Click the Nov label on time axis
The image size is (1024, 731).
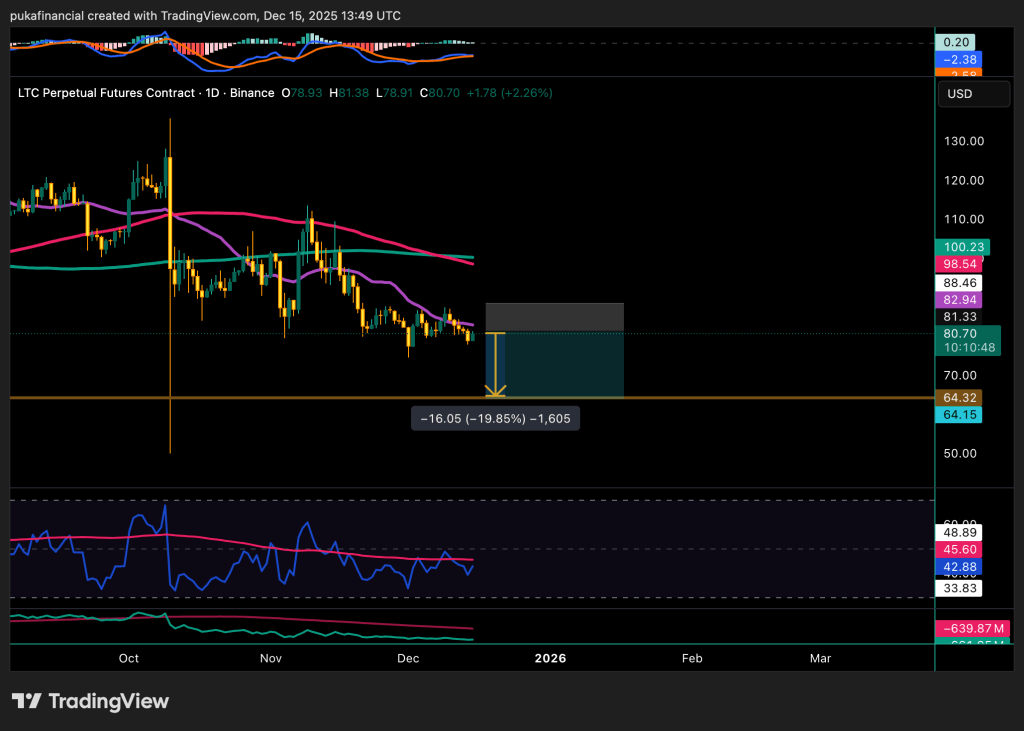pyautogui.click(x=270, y=658)
